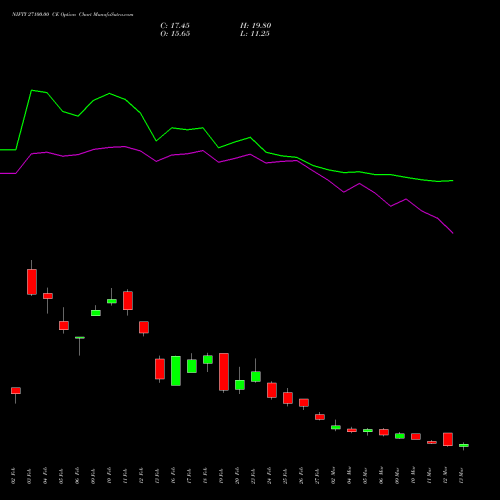Viewport: 500px width, 500px height.
Task: Click the red candlestick for 04 Feb
Action: [48, 296]
